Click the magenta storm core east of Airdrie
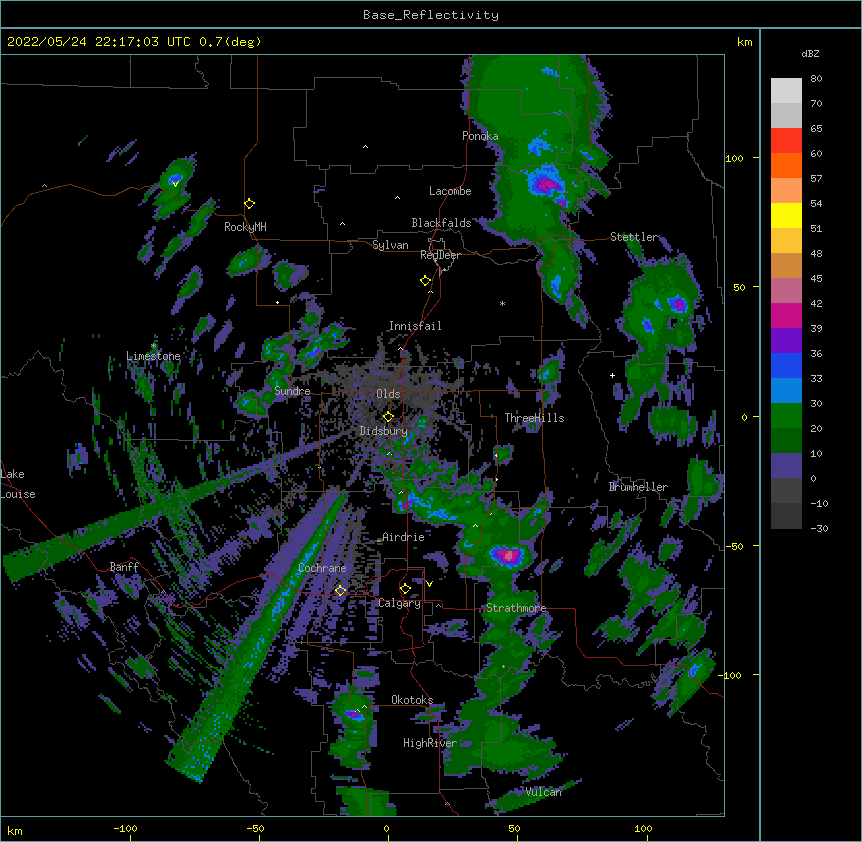Viewport: 862px width, 842px height. (x=507, y=556)
